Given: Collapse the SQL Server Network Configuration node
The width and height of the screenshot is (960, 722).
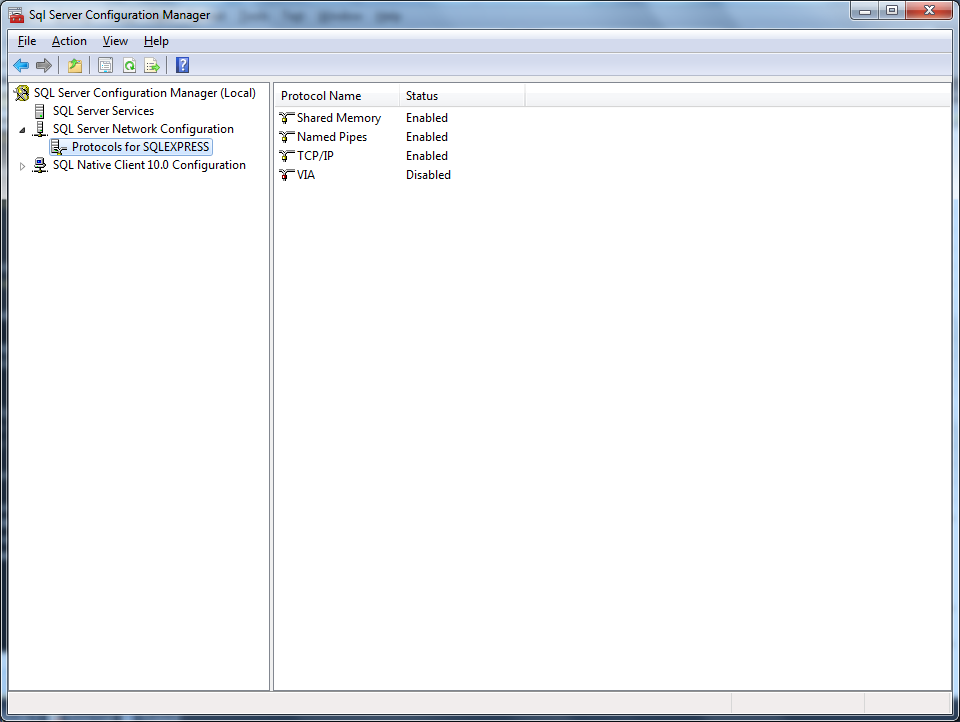Looking at the screenshot, I should (22, 130).
